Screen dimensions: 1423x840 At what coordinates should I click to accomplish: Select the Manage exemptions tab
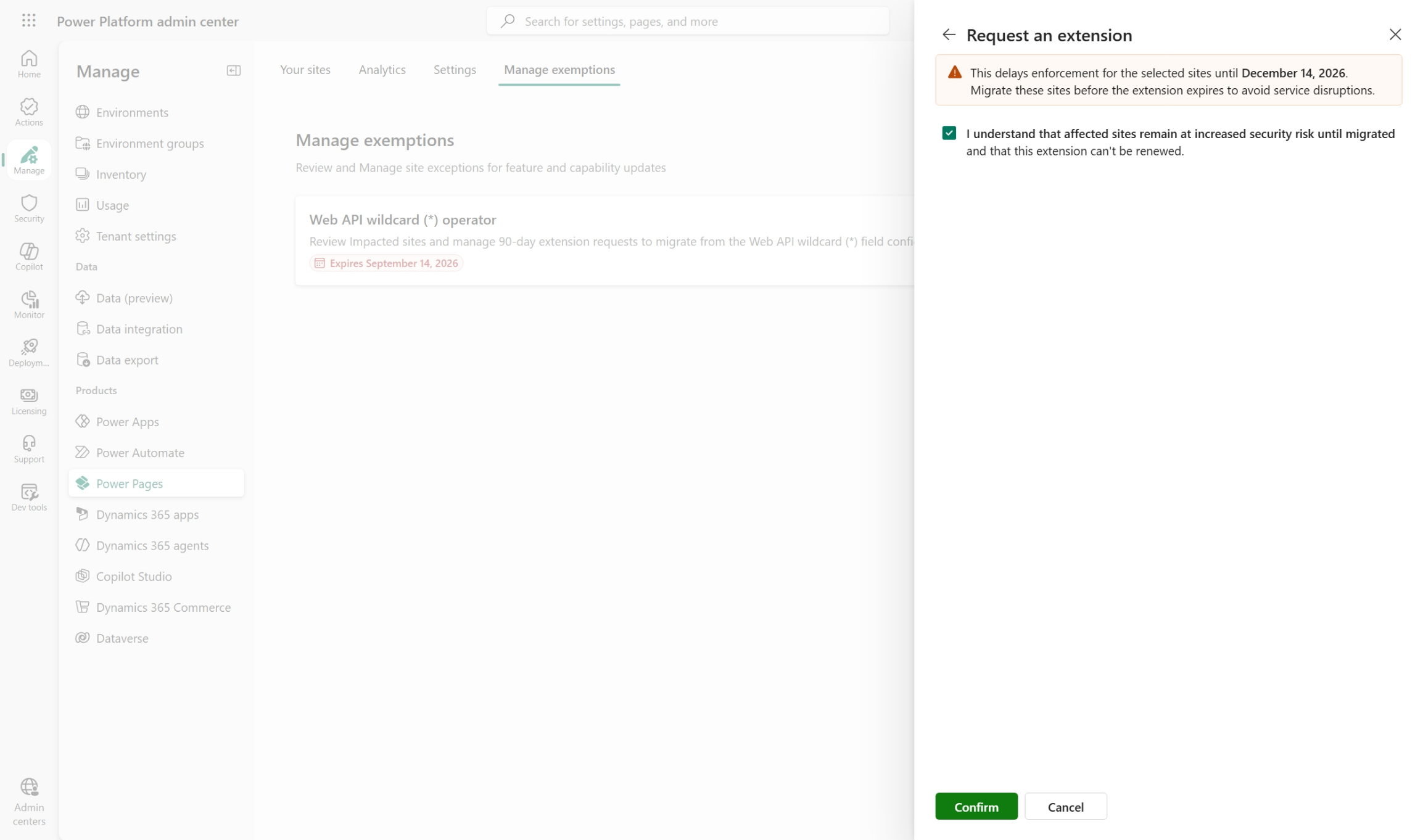(559, 70)
